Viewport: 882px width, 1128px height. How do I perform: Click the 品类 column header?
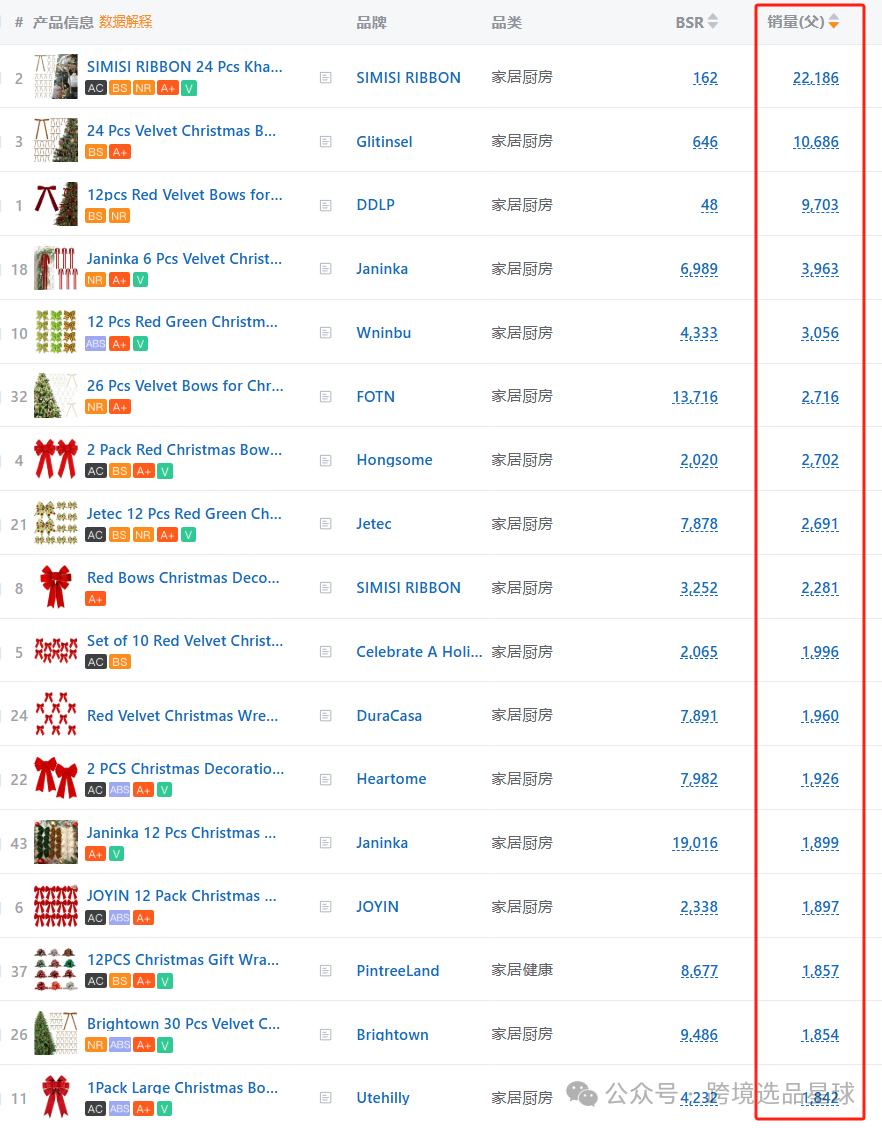tap(506, 23)
